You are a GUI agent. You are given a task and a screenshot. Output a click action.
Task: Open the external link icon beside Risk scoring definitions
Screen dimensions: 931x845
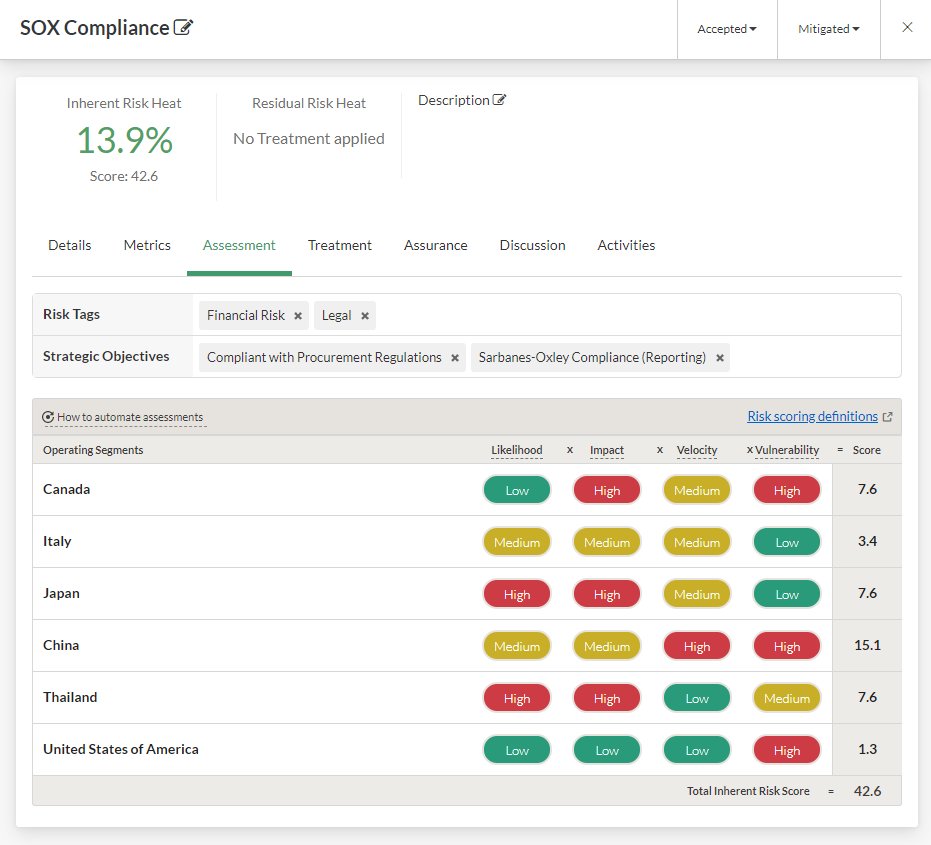point(888,417)
